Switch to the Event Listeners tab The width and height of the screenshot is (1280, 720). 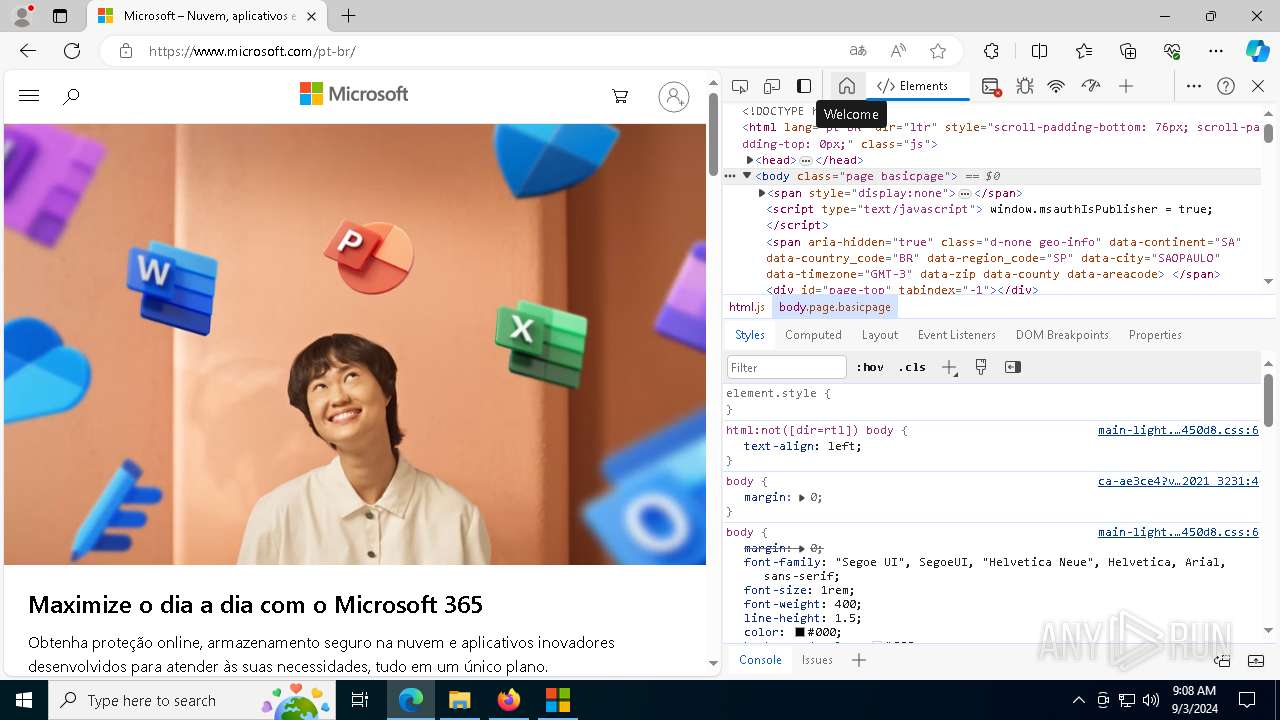[x=957, y=335]
